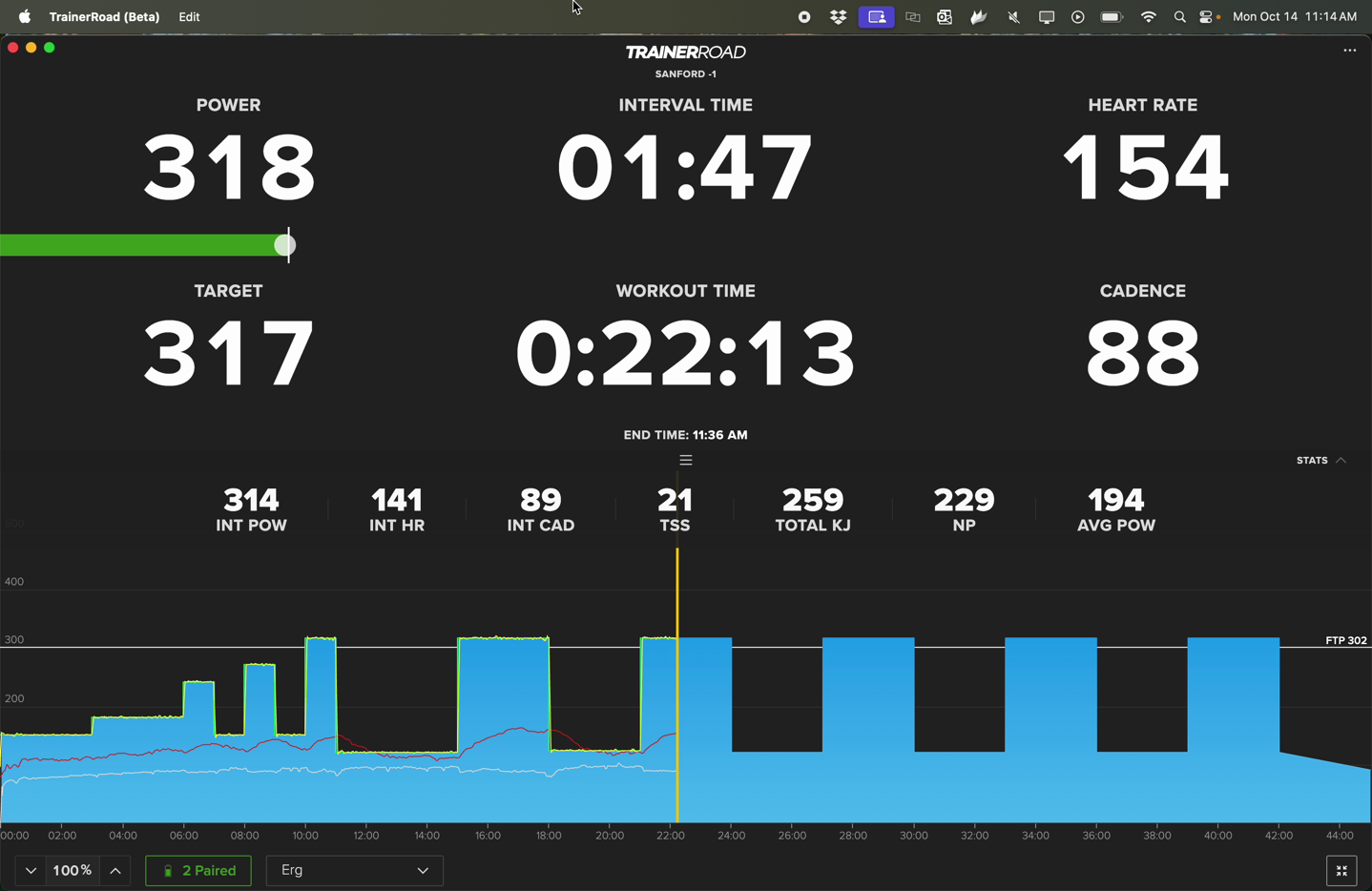Click the 100% intensity value

coord(73,871)
